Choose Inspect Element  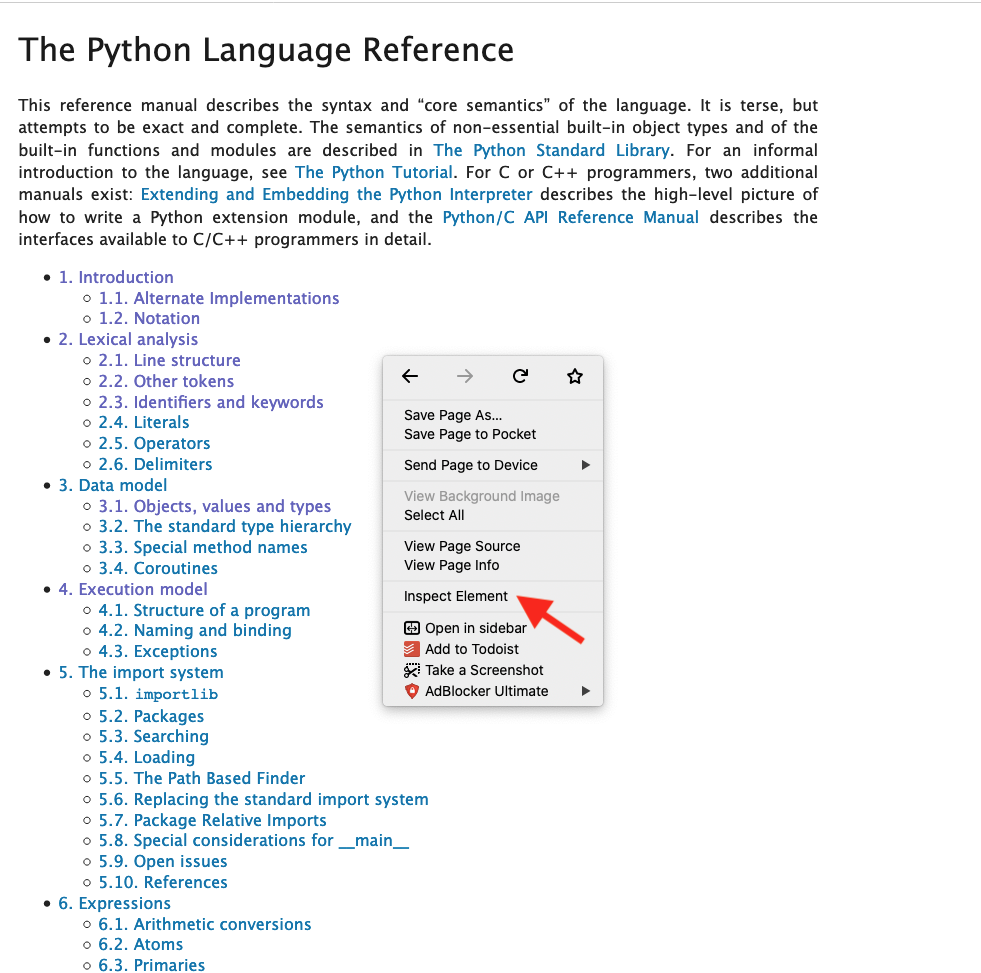(x=455, y=596)
